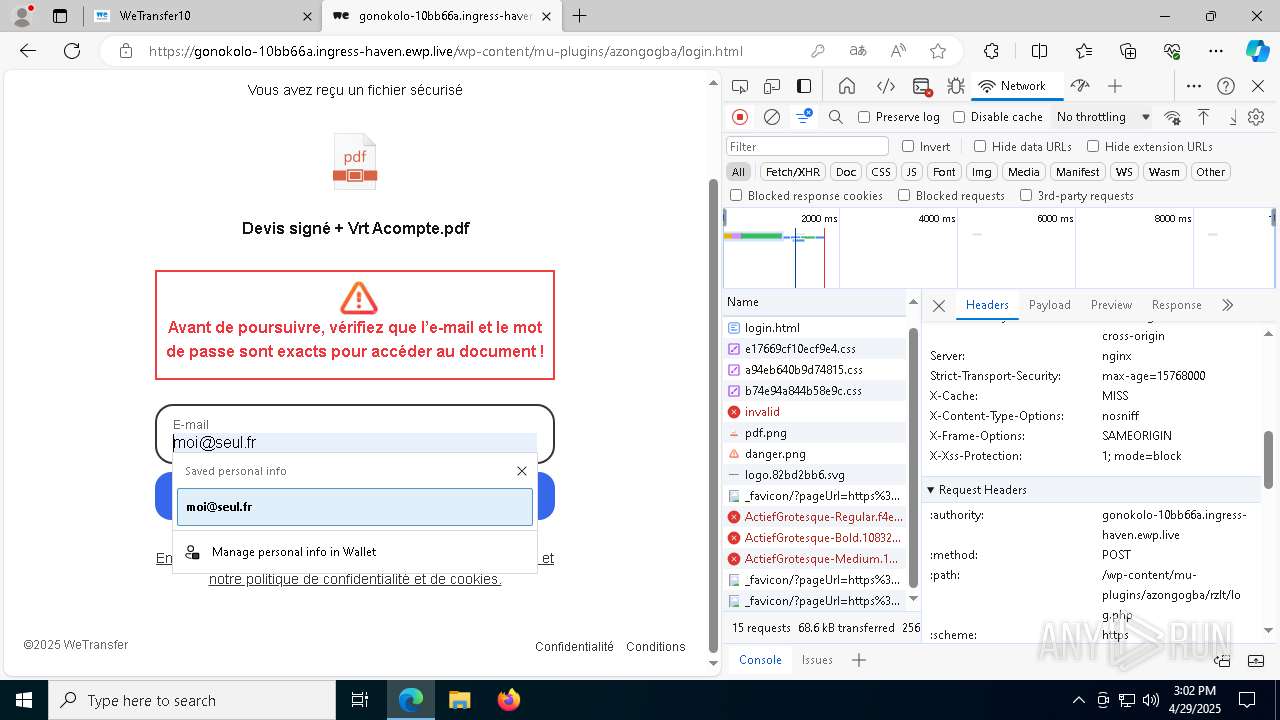Check Blocked response cookies checkbox
Image resolution: width=1280 pixels, height=720 pixels.
tap(736, 196)
